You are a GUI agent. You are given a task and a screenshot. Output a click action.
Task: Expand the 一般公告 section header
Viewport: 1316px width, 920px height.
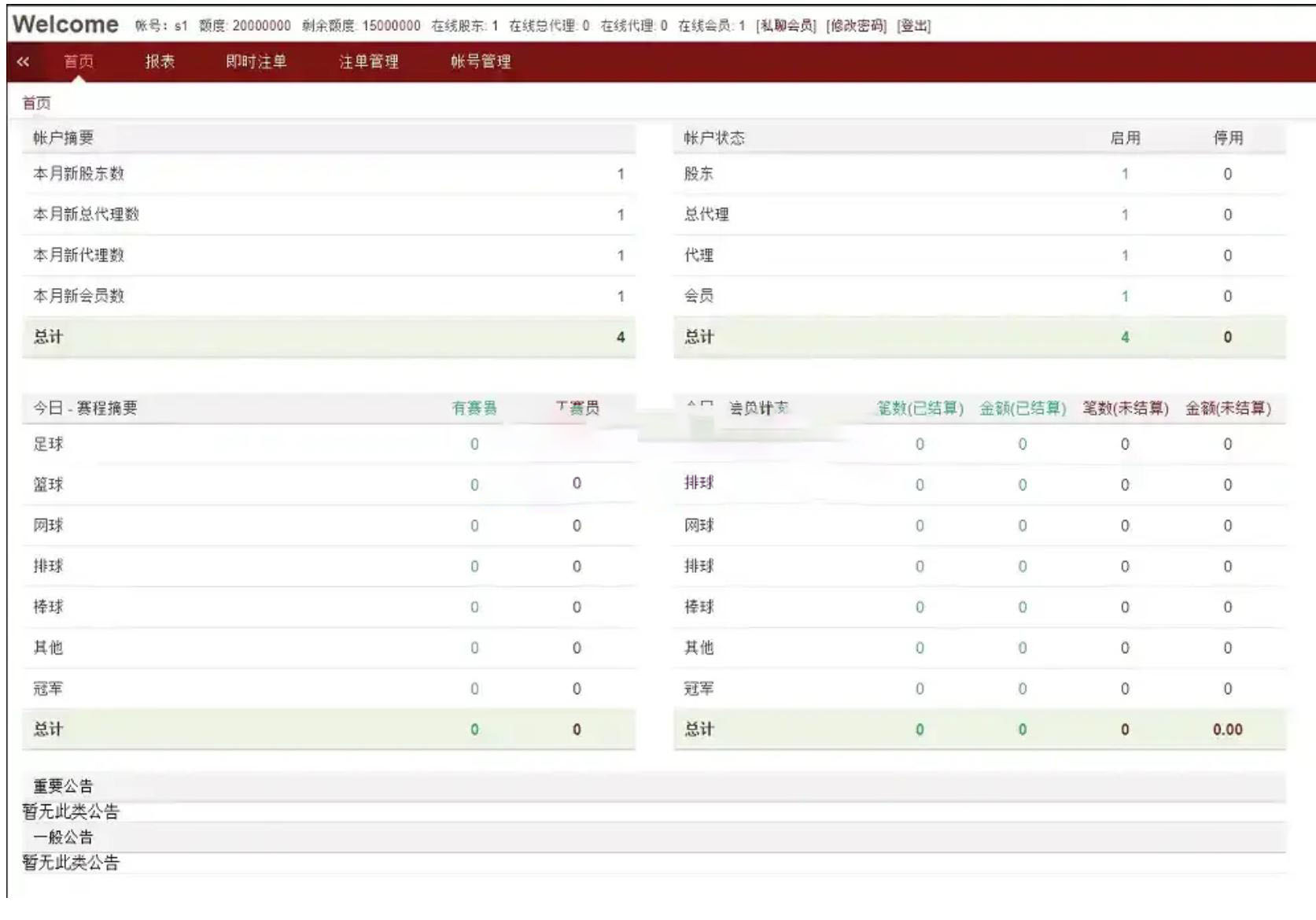point(63,837)
